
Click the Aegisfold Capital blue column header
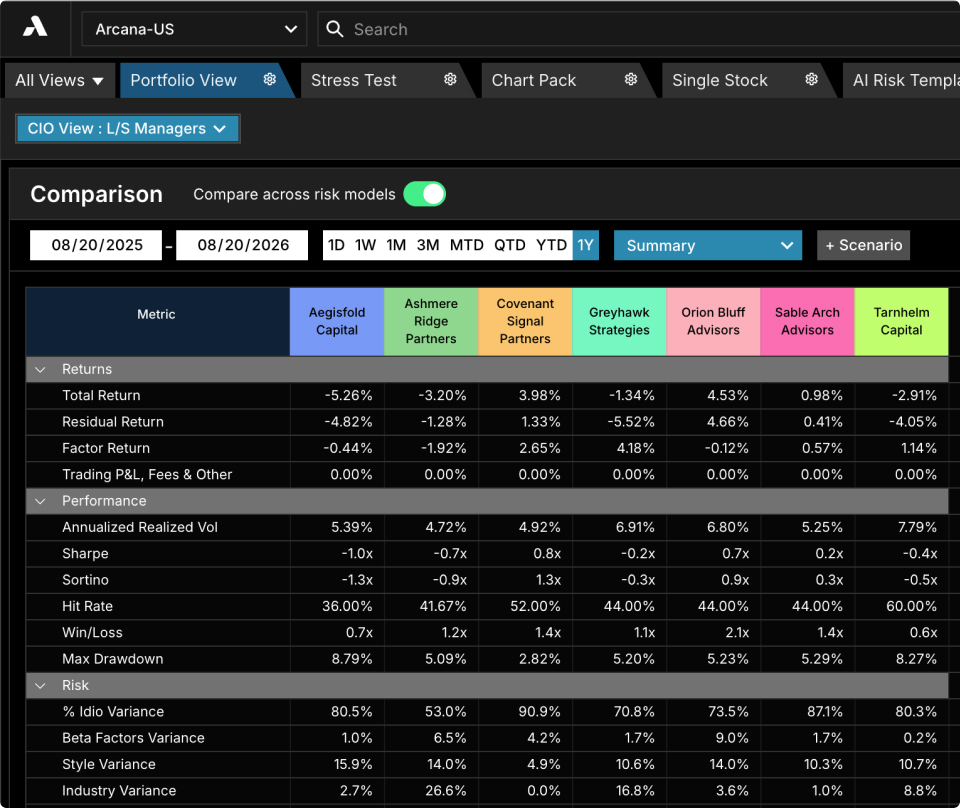(x=337, y=321)
